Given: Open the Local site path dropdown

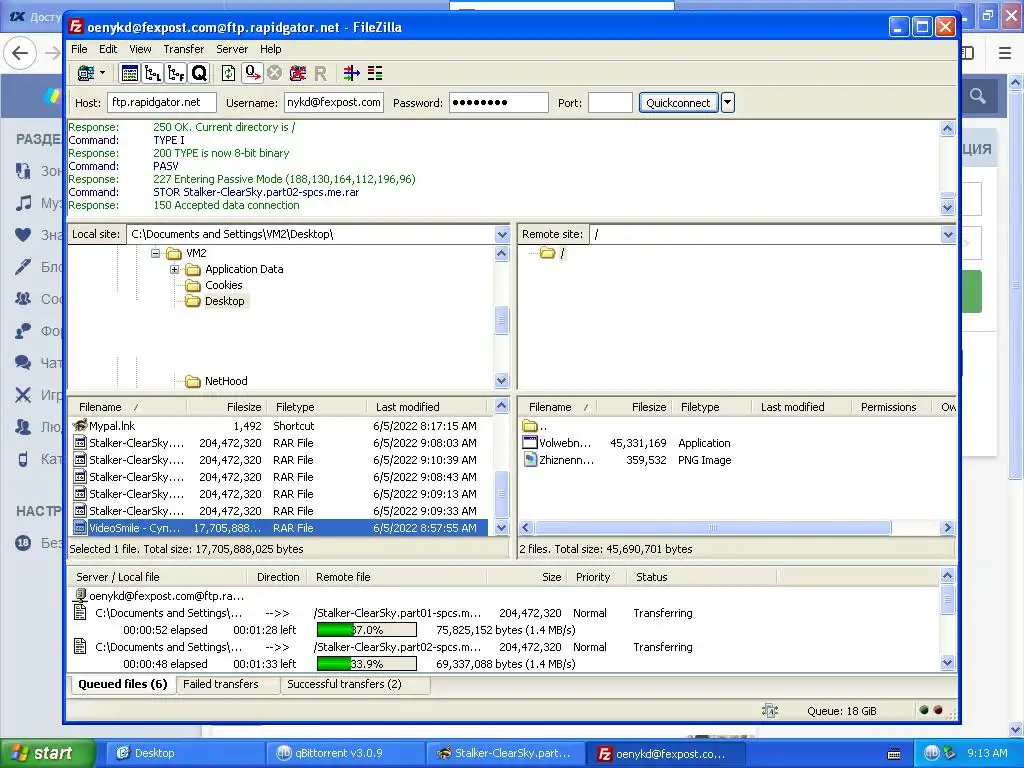Looking at the screenshot, I should (x=502, y=234).
